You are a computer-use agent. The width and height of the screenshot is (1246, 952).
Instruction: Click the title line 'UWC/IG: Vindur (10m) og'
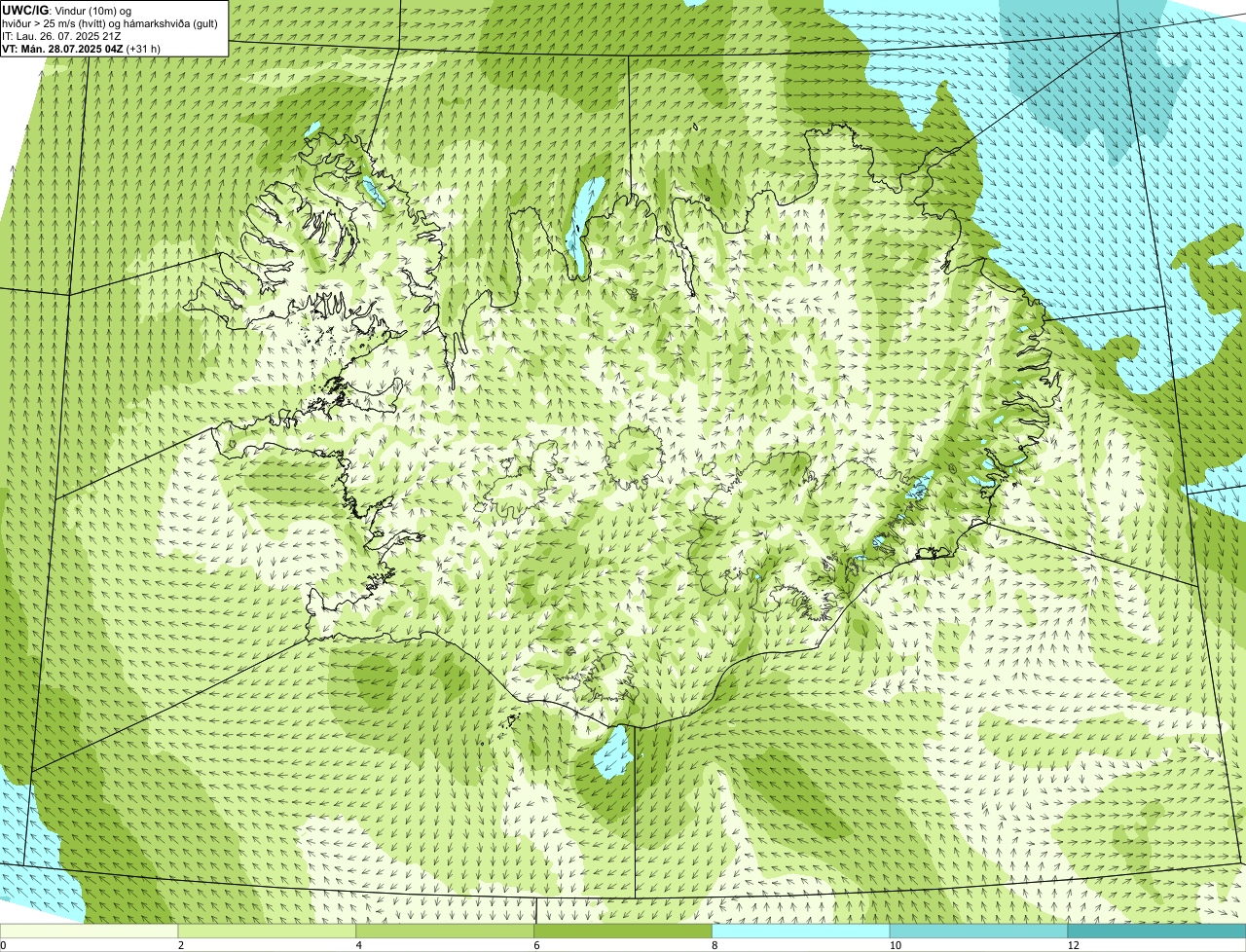[67, 10]
